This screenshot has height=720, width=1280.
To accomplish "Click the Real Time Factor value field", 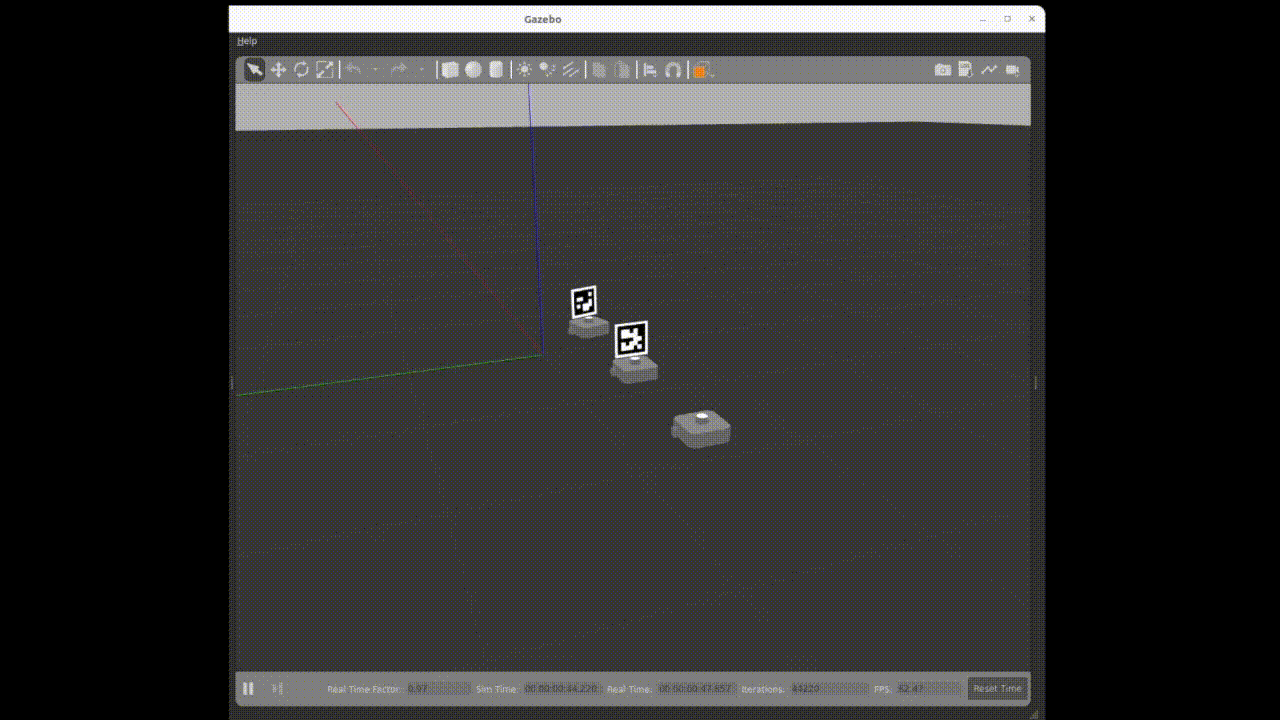I will pyautogui.click(x=439, y=689).
